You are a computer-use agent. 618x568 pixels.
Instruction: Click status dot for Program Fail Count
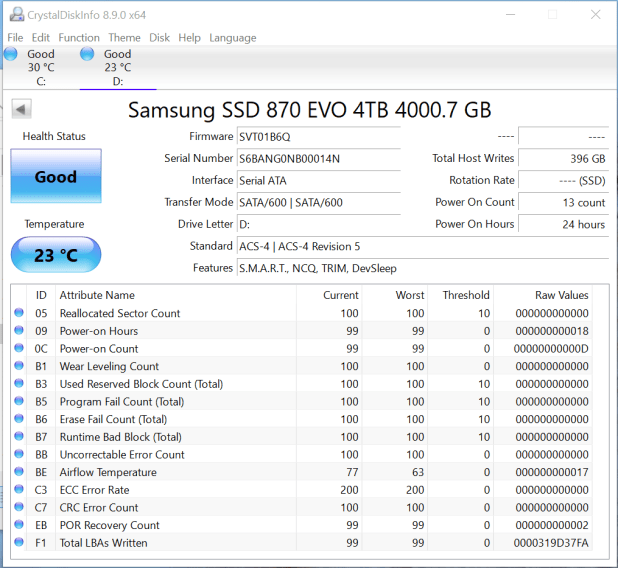(19, 401)
